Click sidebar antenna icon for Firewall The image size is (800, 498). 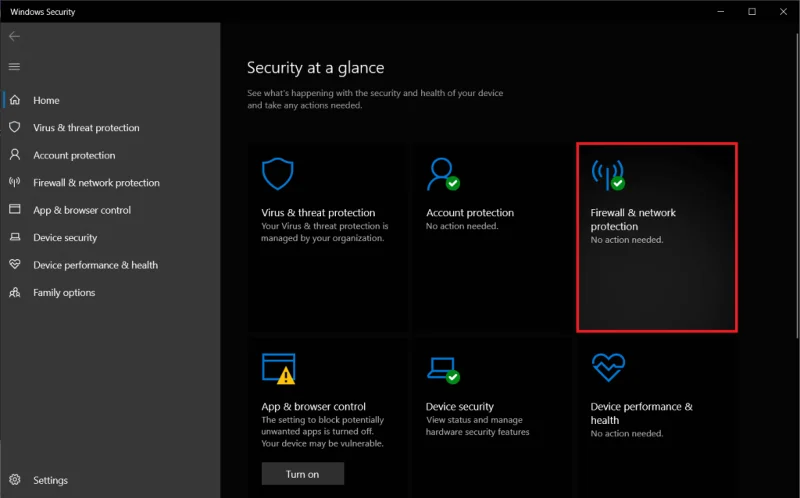tap(15, 182)
